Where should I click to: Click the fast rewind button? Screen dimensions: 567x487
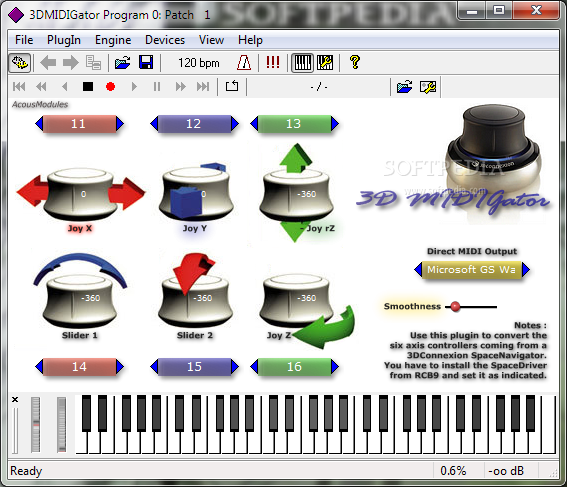tap(41, 87)
